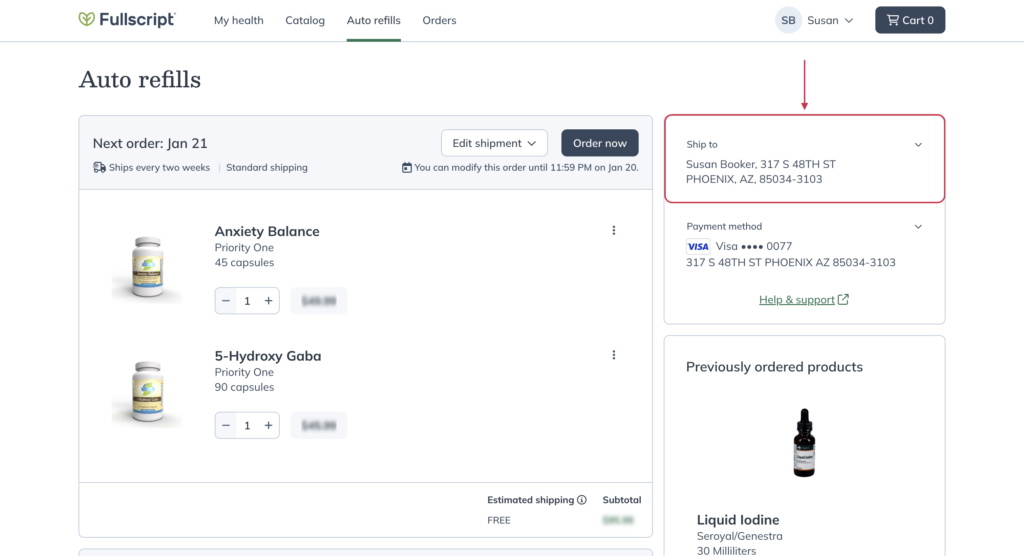
Task: Expand the Ship to section chevron
Action: [918, 145]
